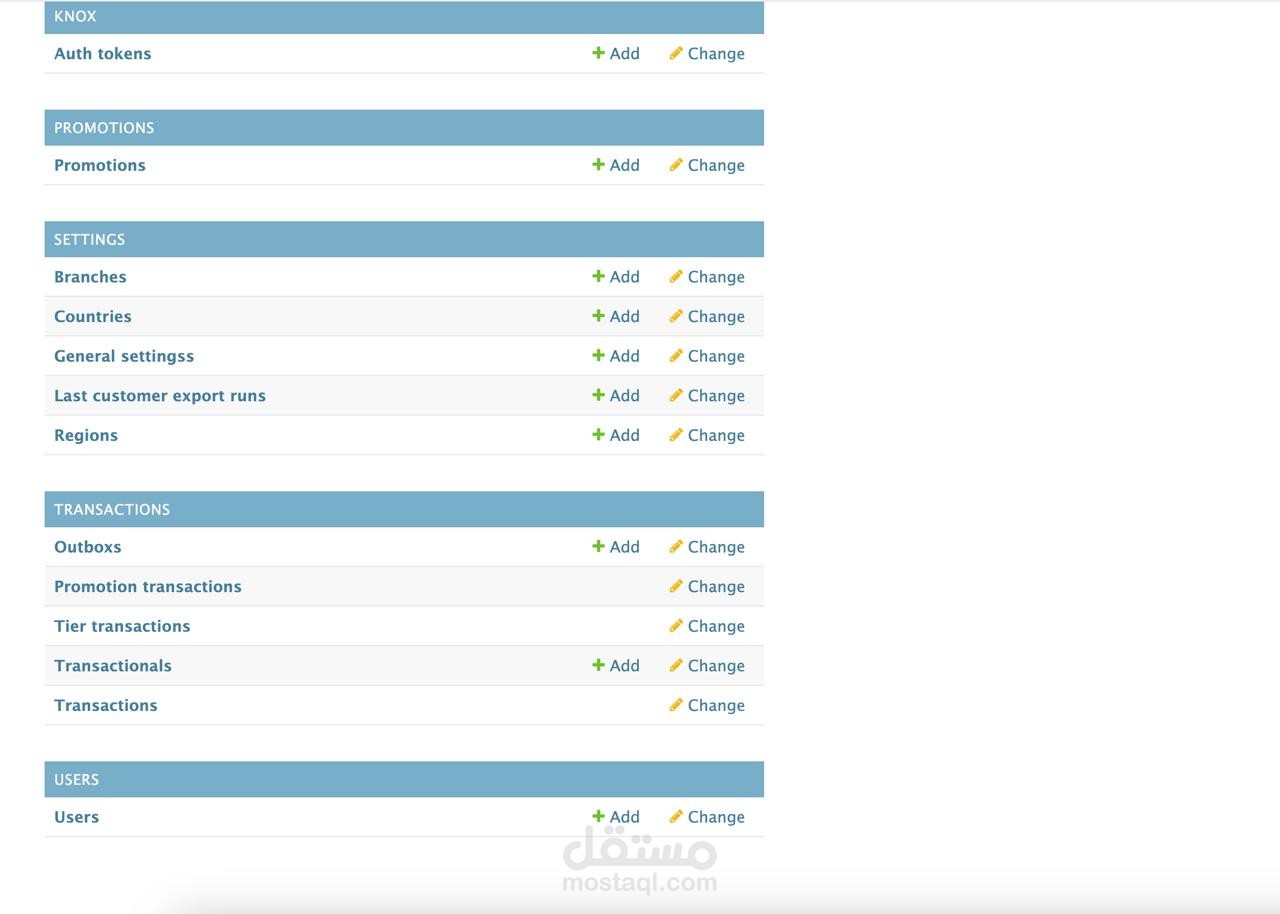Open the USERS section header

click(76, 780)
